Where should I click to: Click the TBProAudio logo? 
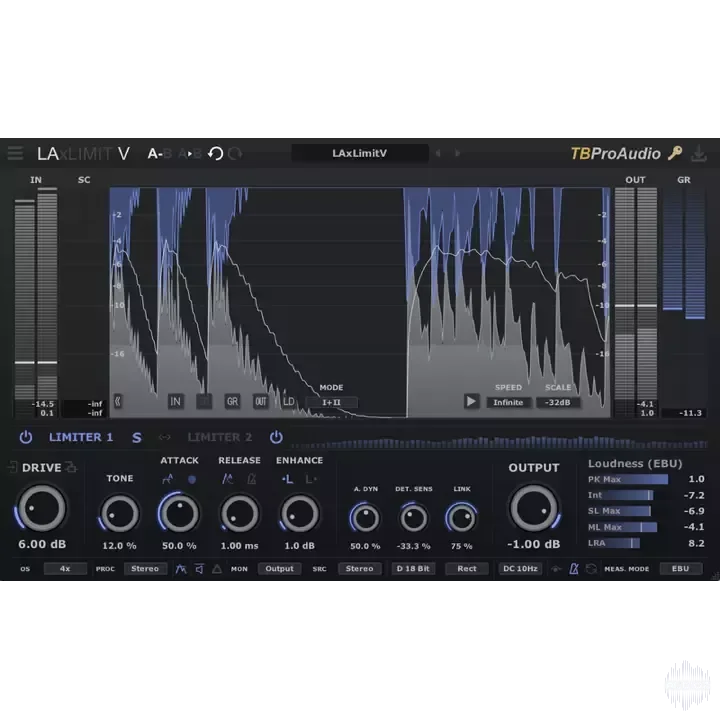(x=615, y=153)
